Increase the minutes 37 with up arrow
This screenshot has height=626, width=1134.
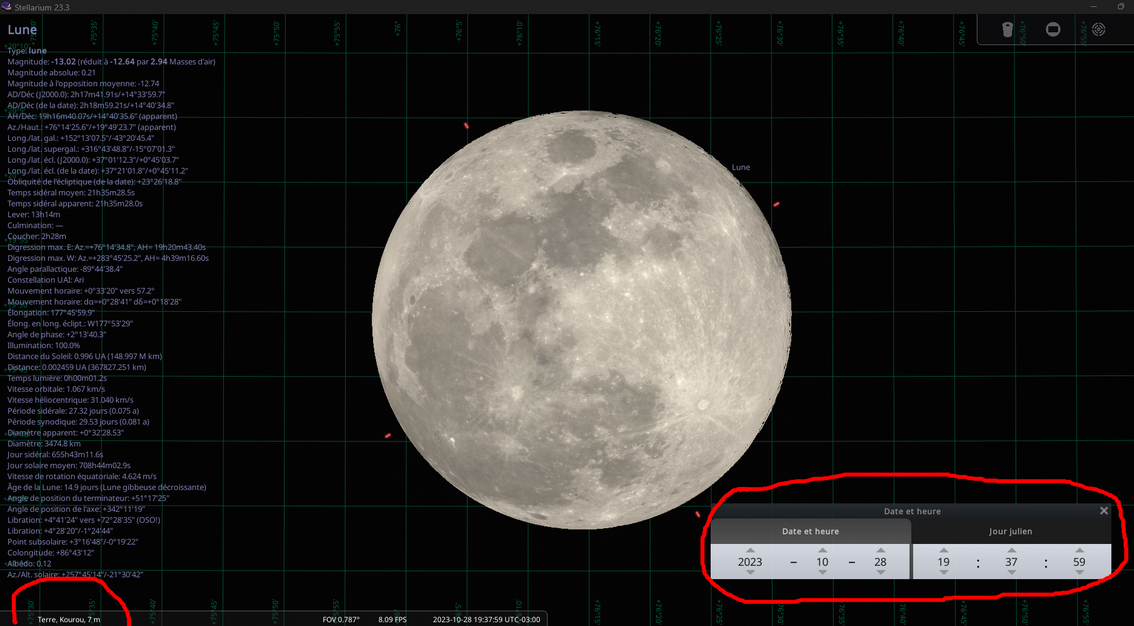1011,550
